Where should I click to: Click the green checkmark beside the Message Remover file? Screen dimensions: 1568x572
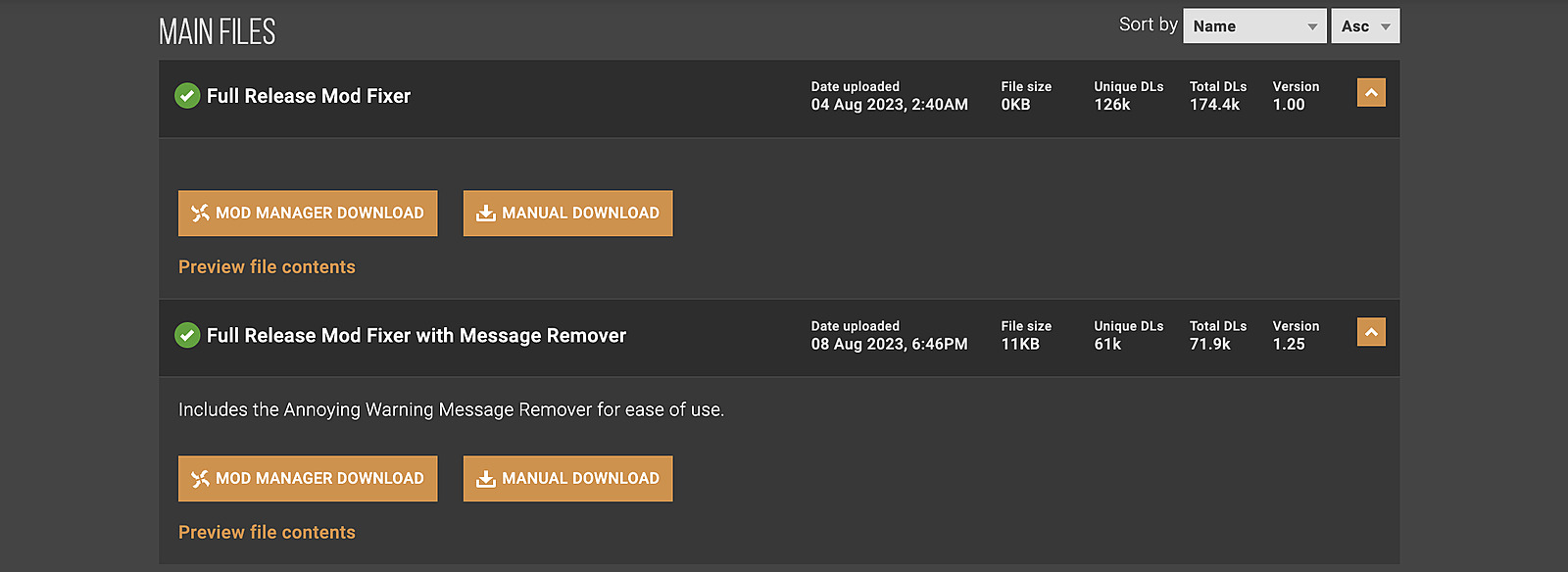187,336
